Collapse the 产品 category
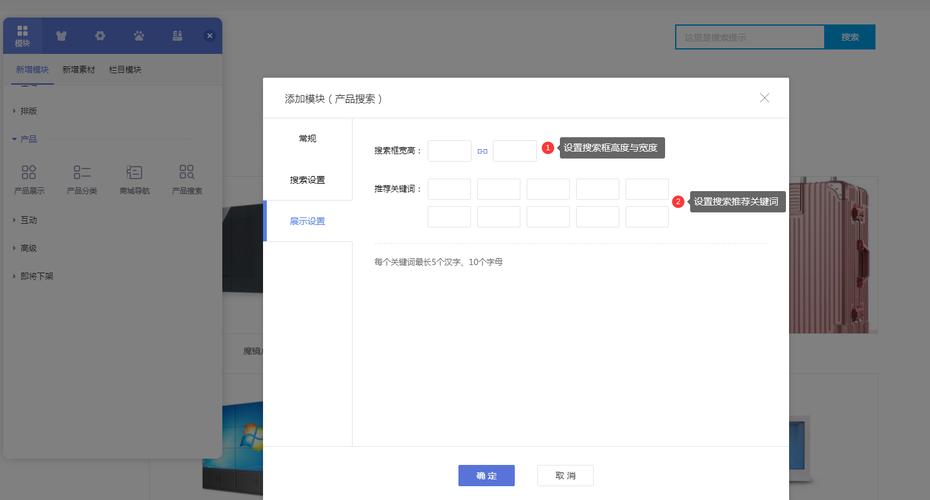This screenshot has width=930, height=500. click(x=25, y=139)
